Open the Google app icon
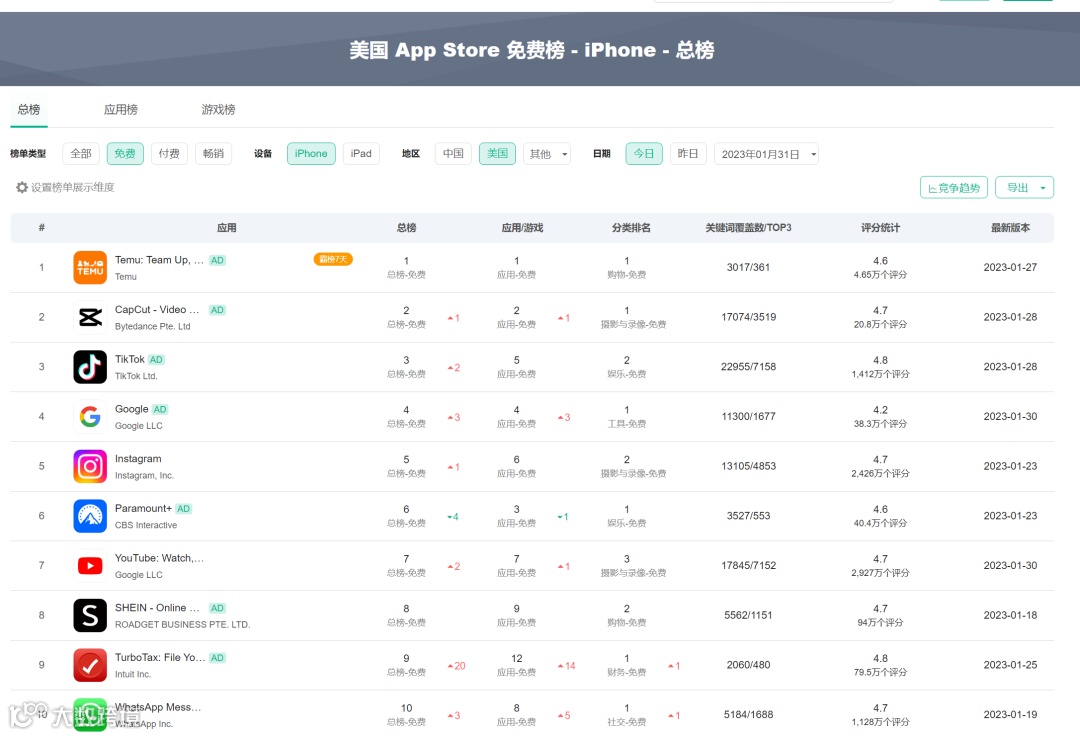1080x736 pixels. point(90,417)
